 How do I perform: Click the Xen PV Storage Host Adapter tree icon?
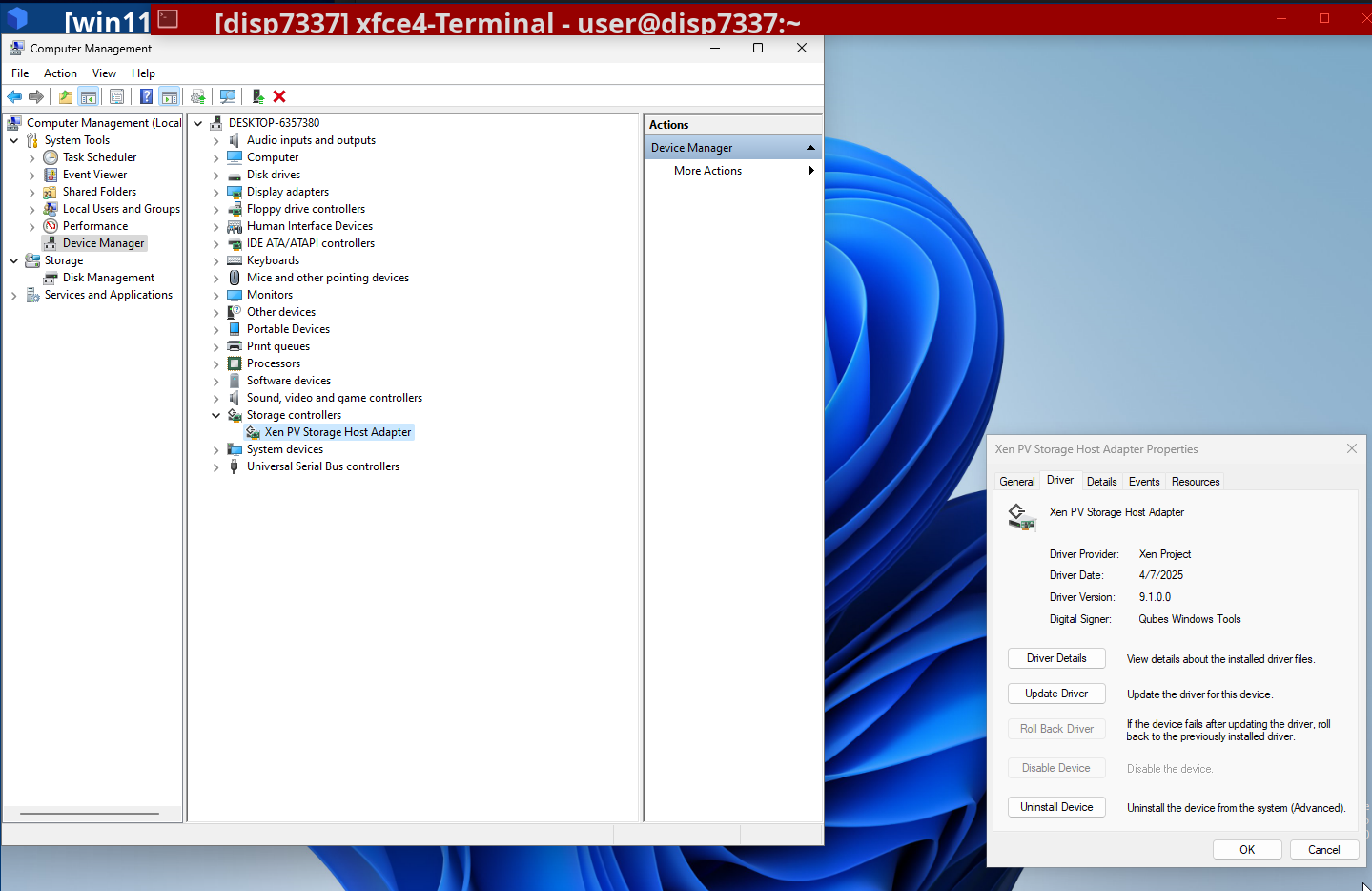(x=253, y=432)
